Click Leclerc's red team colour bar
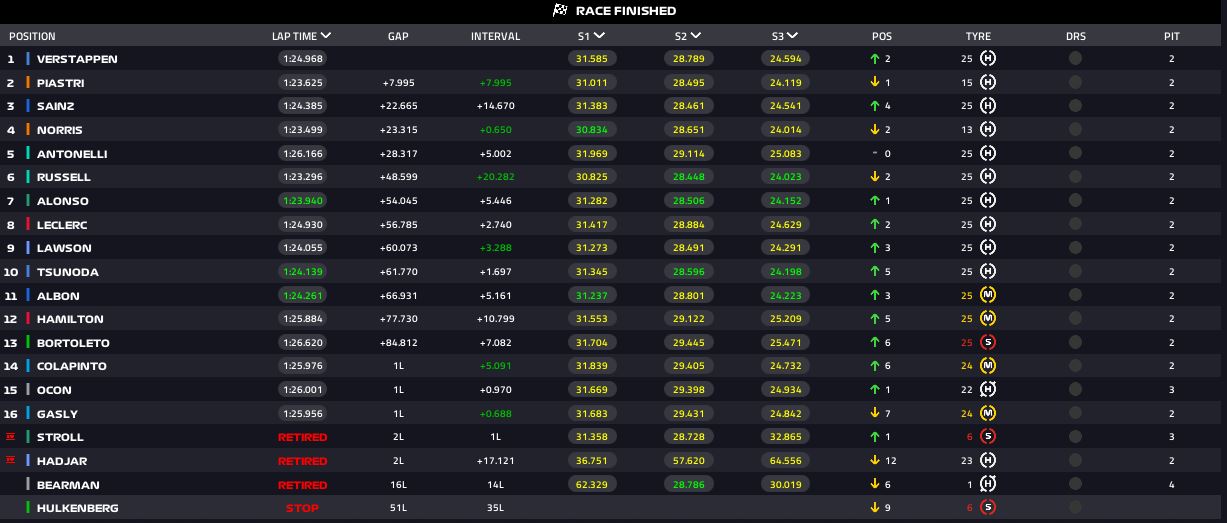This screenshot has width=1227, height=523. coord(28,225)
